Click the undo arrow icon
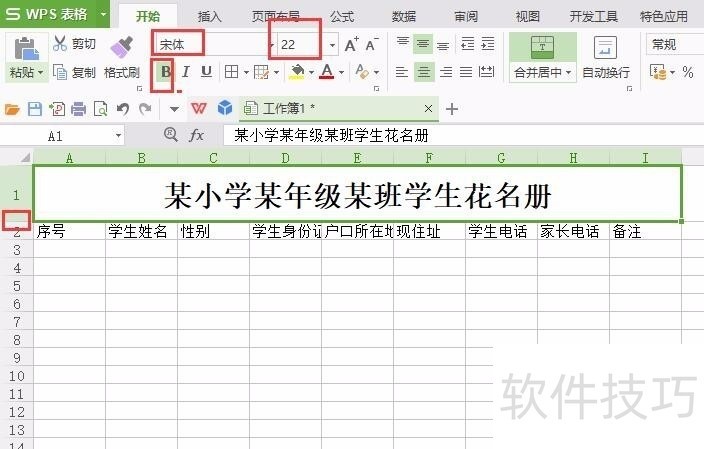This screenshot has width=704, height=449. [123, 109]
